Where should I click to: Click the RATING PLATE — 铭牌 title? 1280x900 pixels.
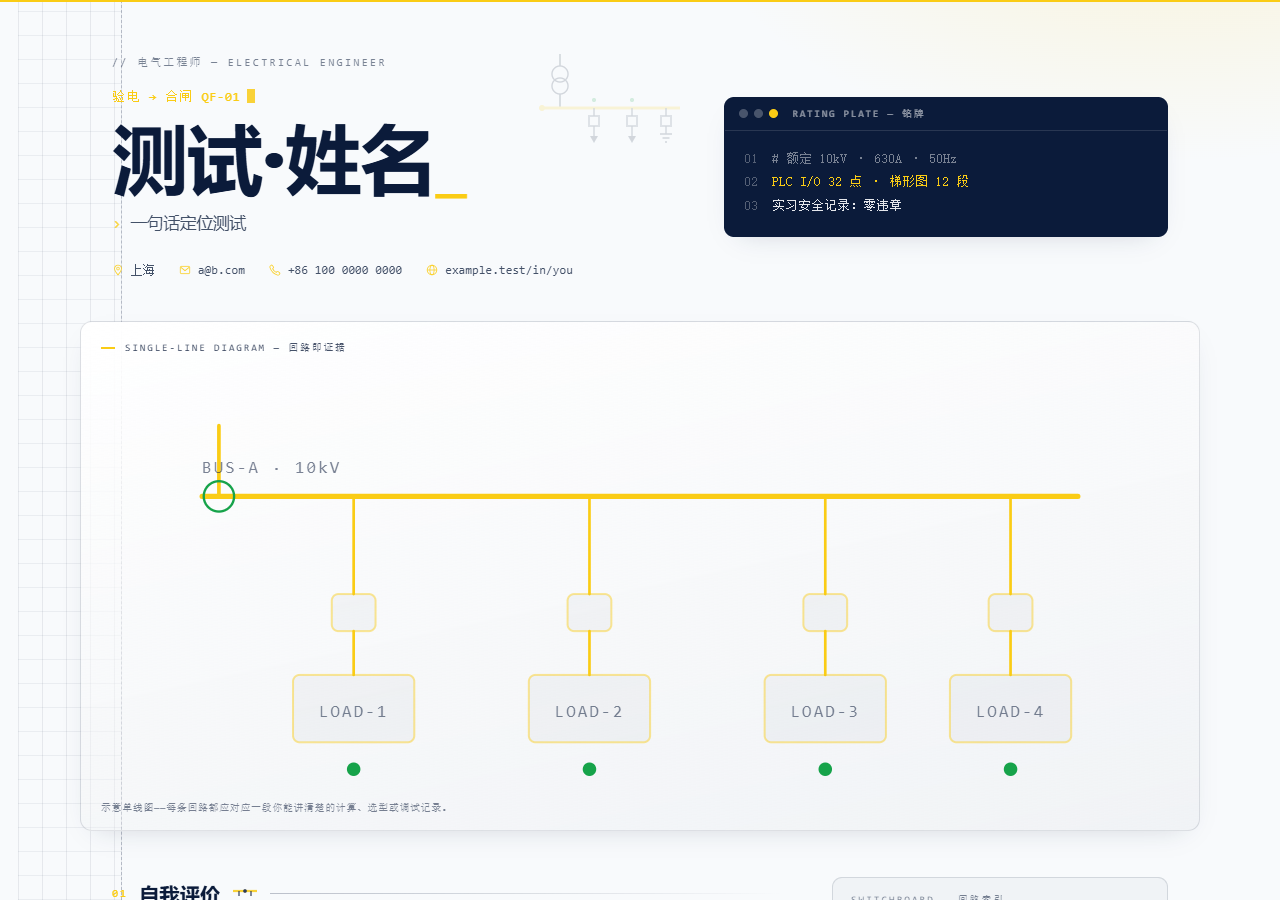click(x=858, y=114)
